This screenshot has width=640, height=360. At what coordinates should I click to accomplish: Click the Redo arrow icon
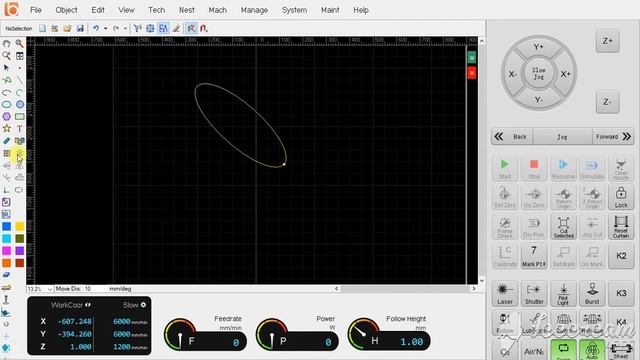(116, 28)
